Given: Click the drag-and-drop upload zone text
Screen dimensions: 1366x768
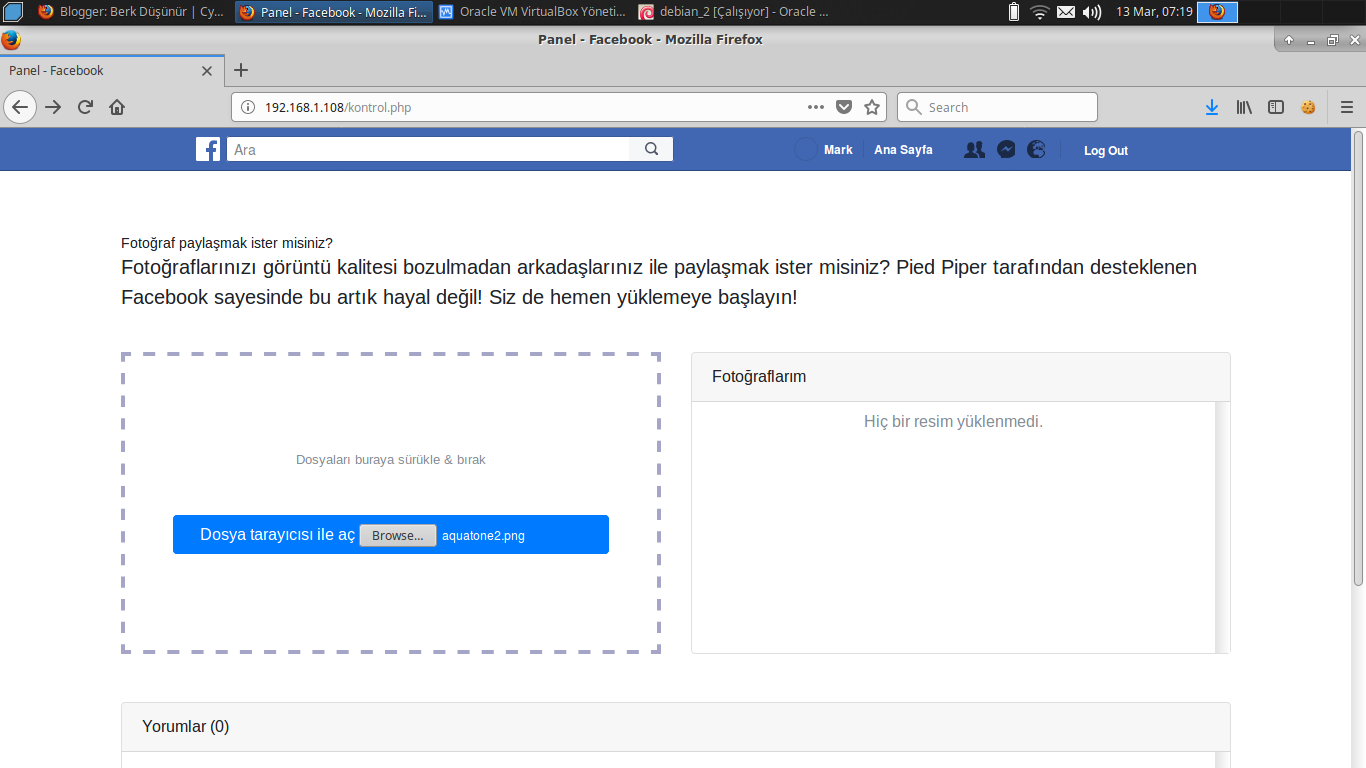Looking at the screenshot, I should [391, 460].
